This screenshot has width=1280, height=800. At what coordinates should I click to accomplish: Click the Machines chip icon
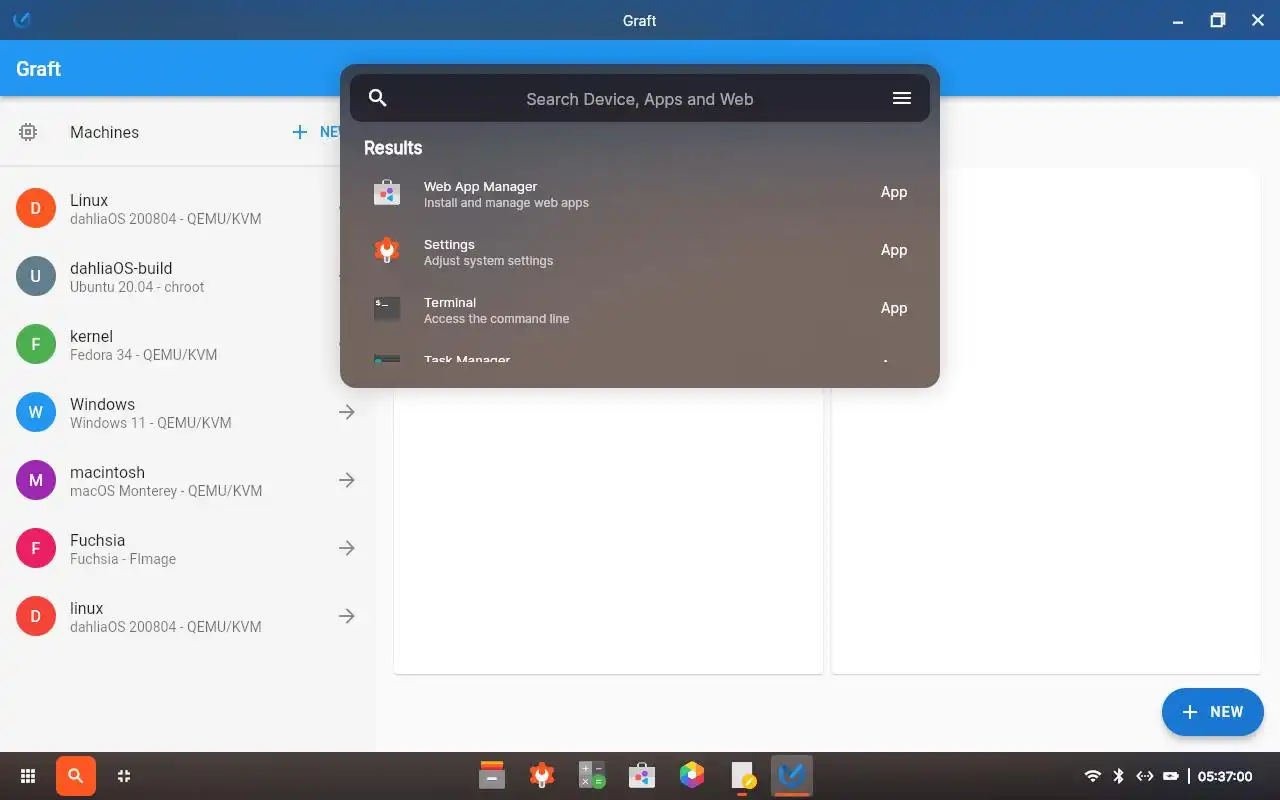(28, 132)
